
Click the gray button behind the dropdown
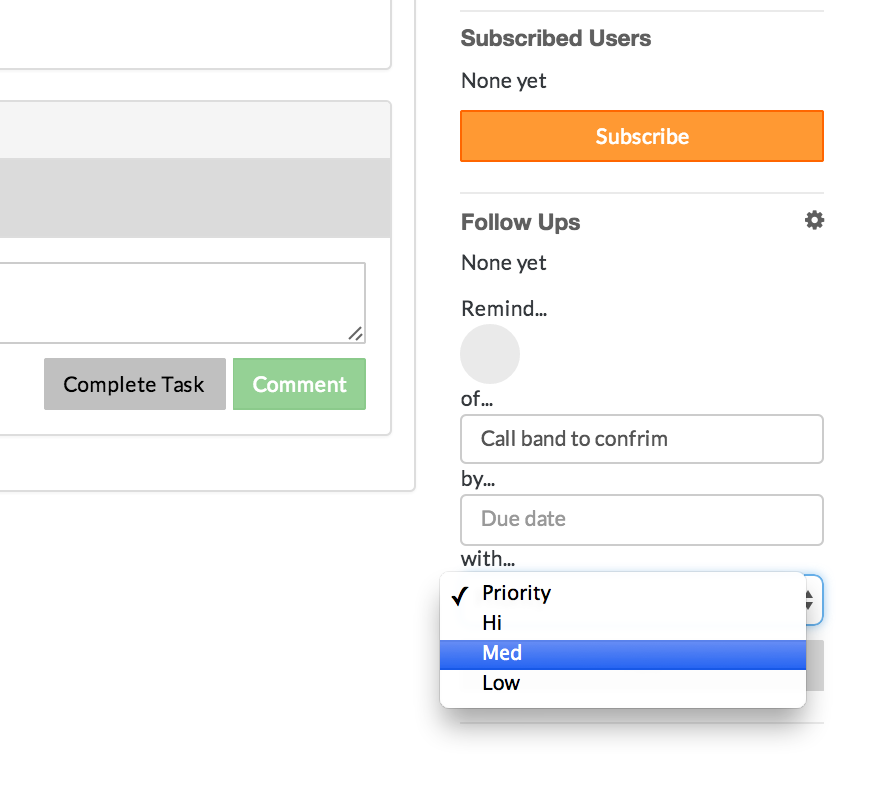pos(815,666)
